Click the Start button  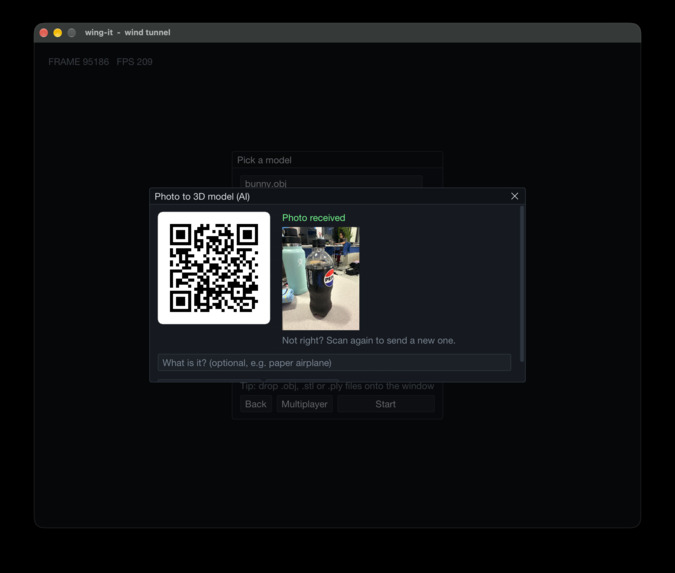pos(386,404)
